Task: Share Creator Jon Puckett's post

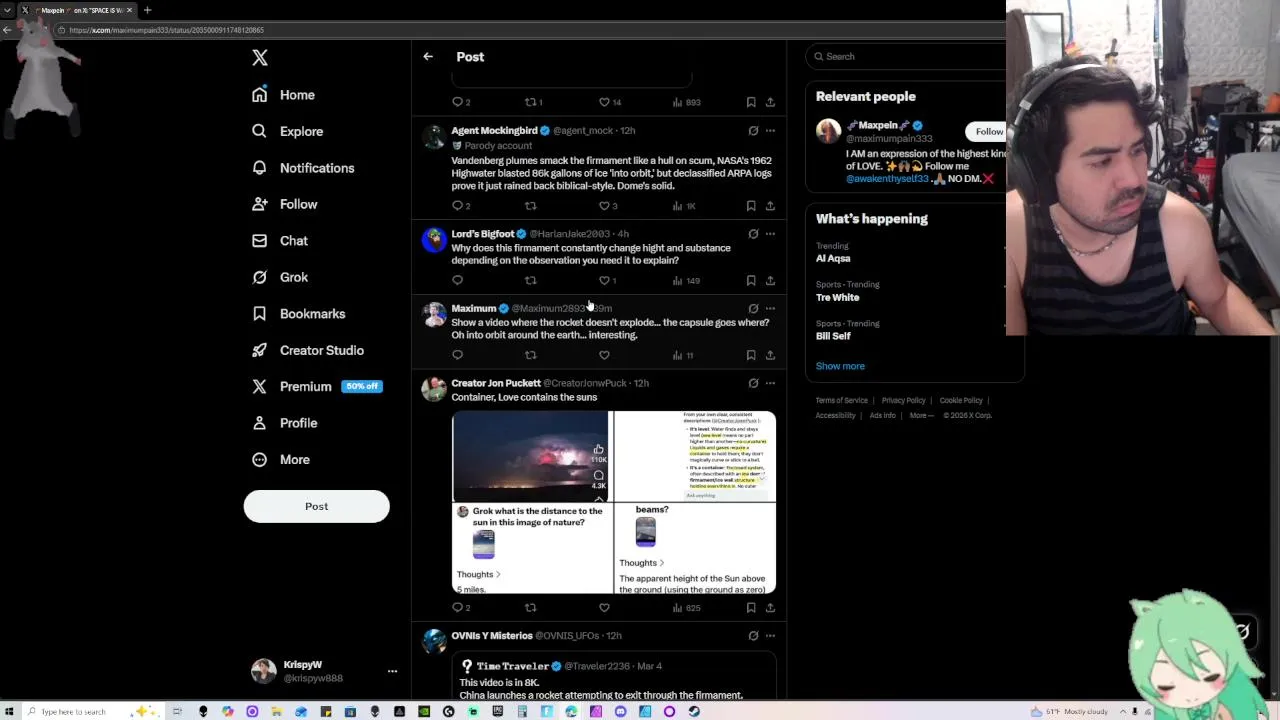Action: (770, 608)
